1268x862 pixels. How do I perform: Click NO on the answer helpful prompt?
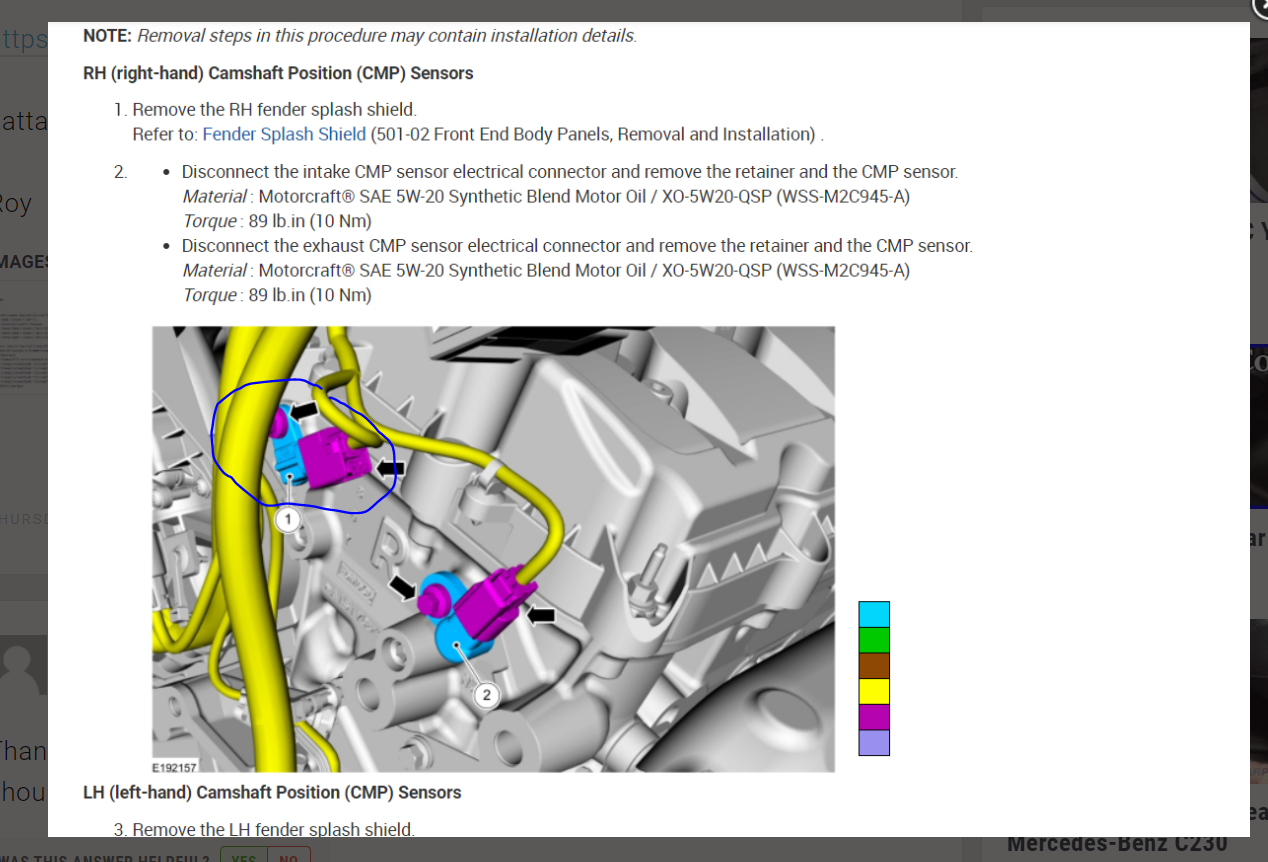point(288,858)
